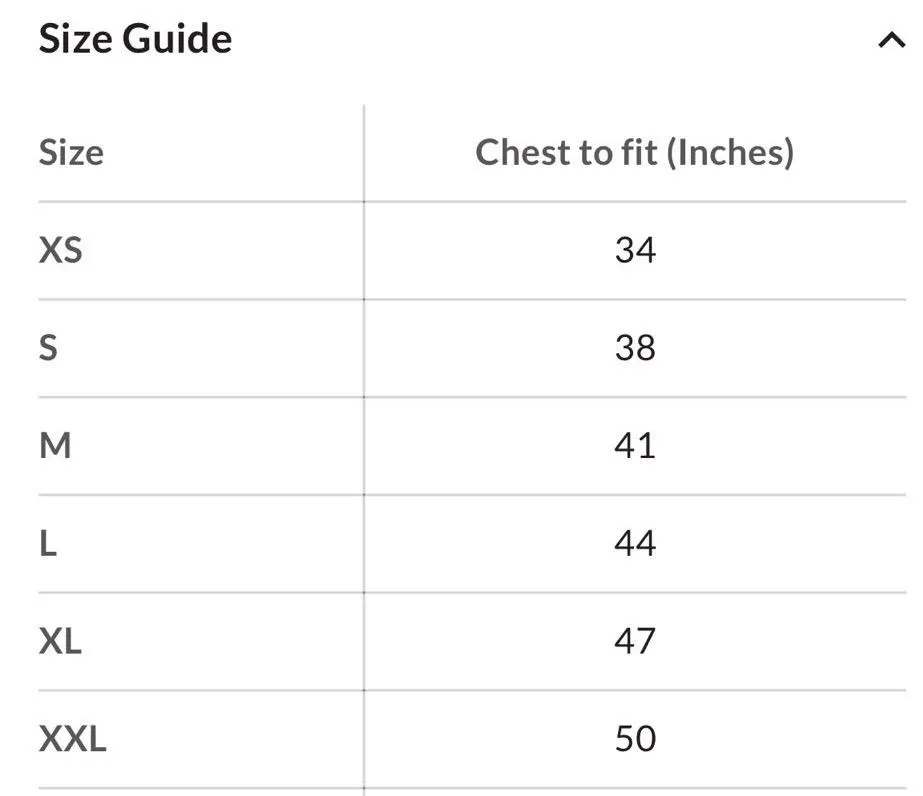Click chest value 41
The image size is (923, 796).
pyautogui.click(x=635, y=445)
